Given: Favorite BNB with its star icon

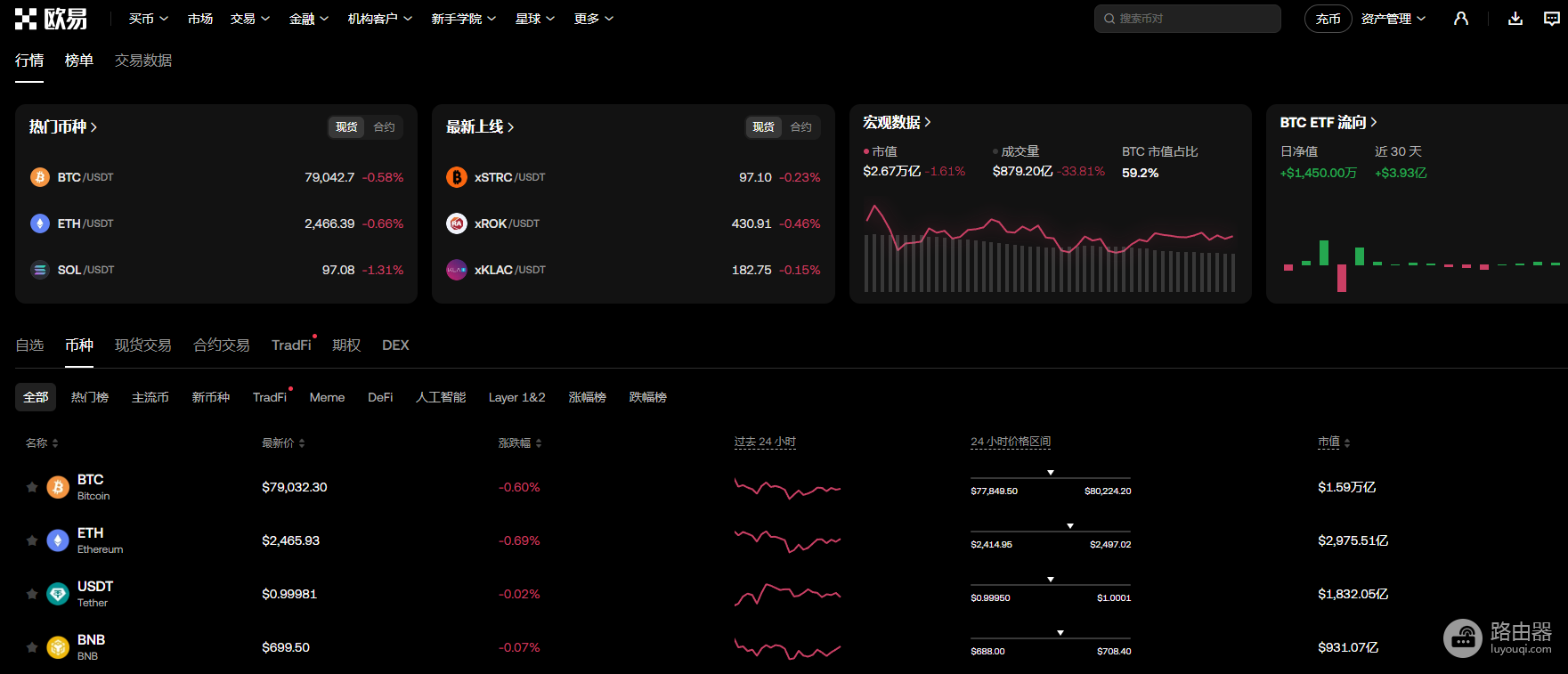Looking at the screenshot, I should (x=32, y=647).
